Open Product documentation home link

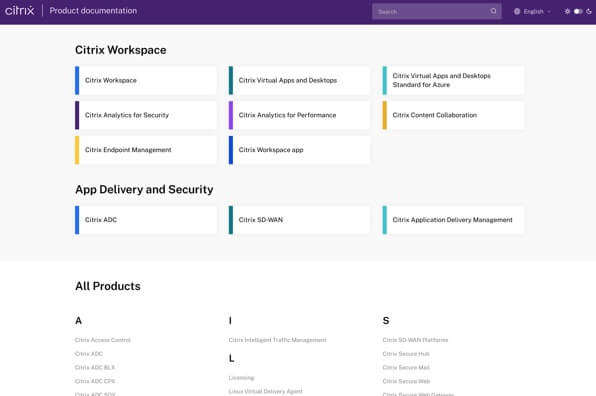[93, 11]
